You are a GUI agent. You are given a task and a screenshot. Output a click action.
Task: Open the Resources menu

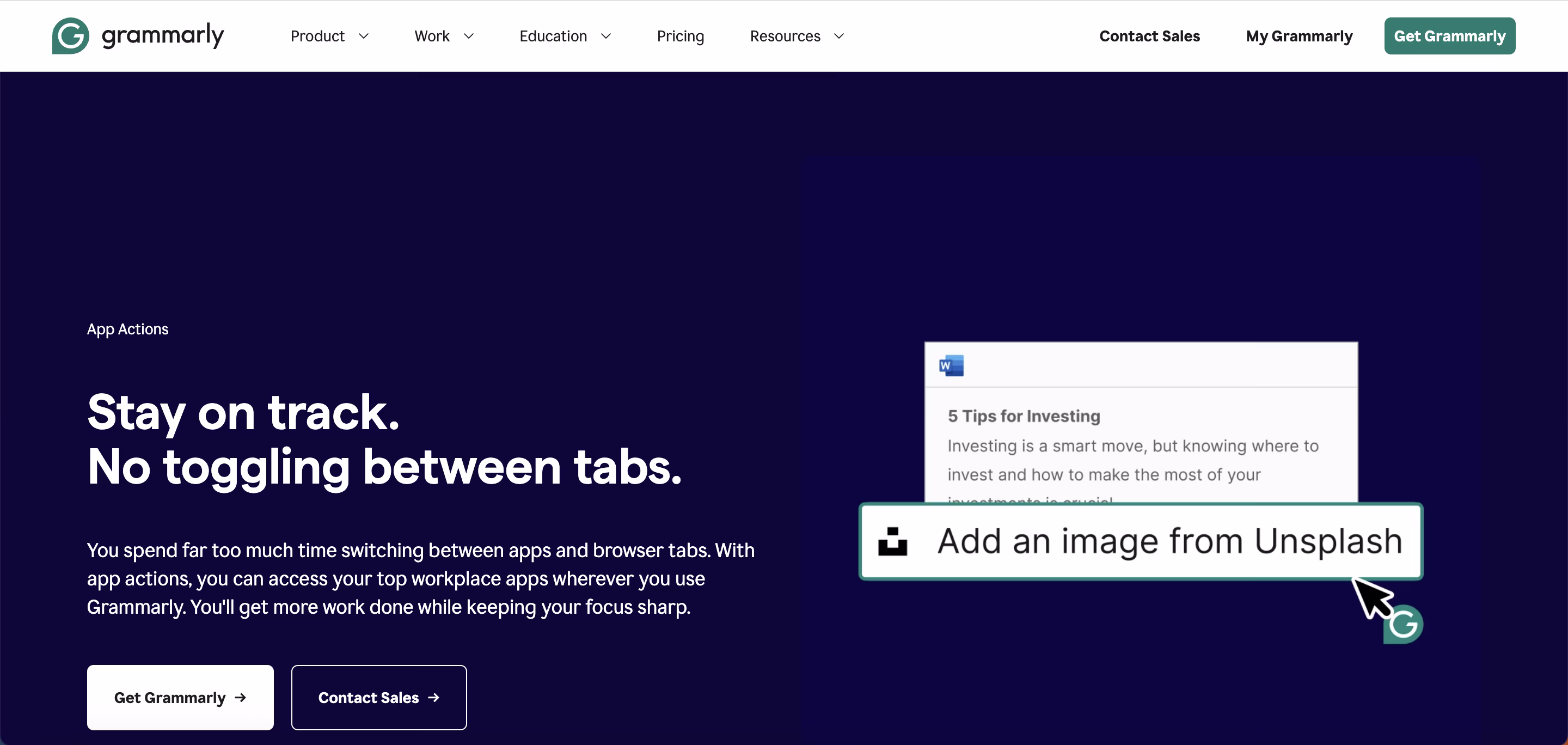[x=785, y=36]
